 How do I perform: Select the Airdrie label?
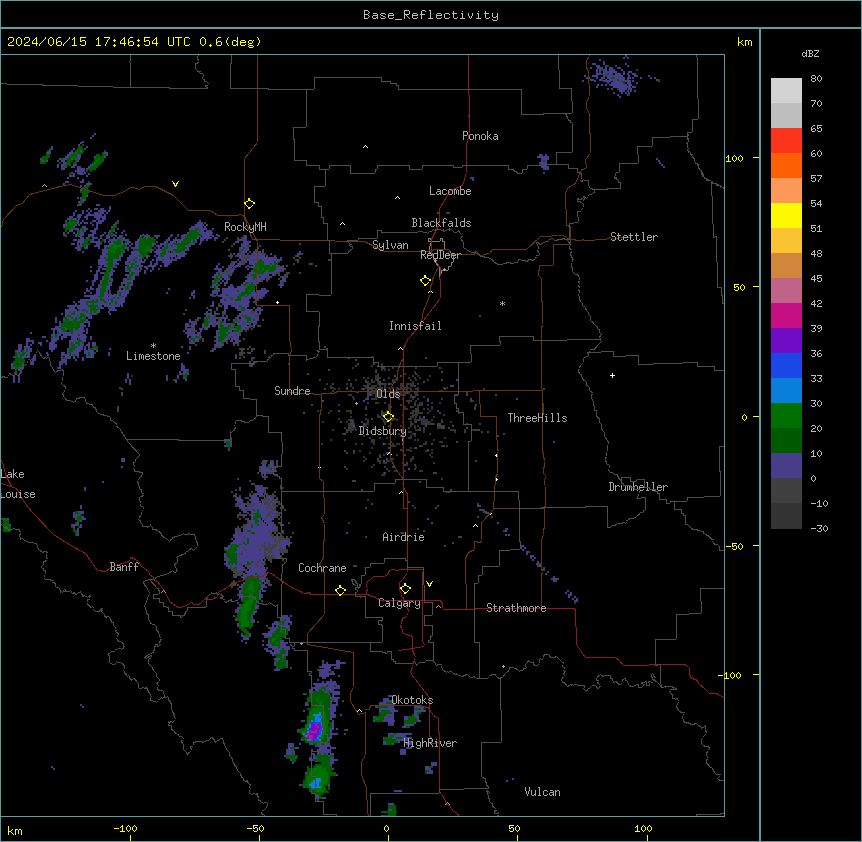click(404, 537)
